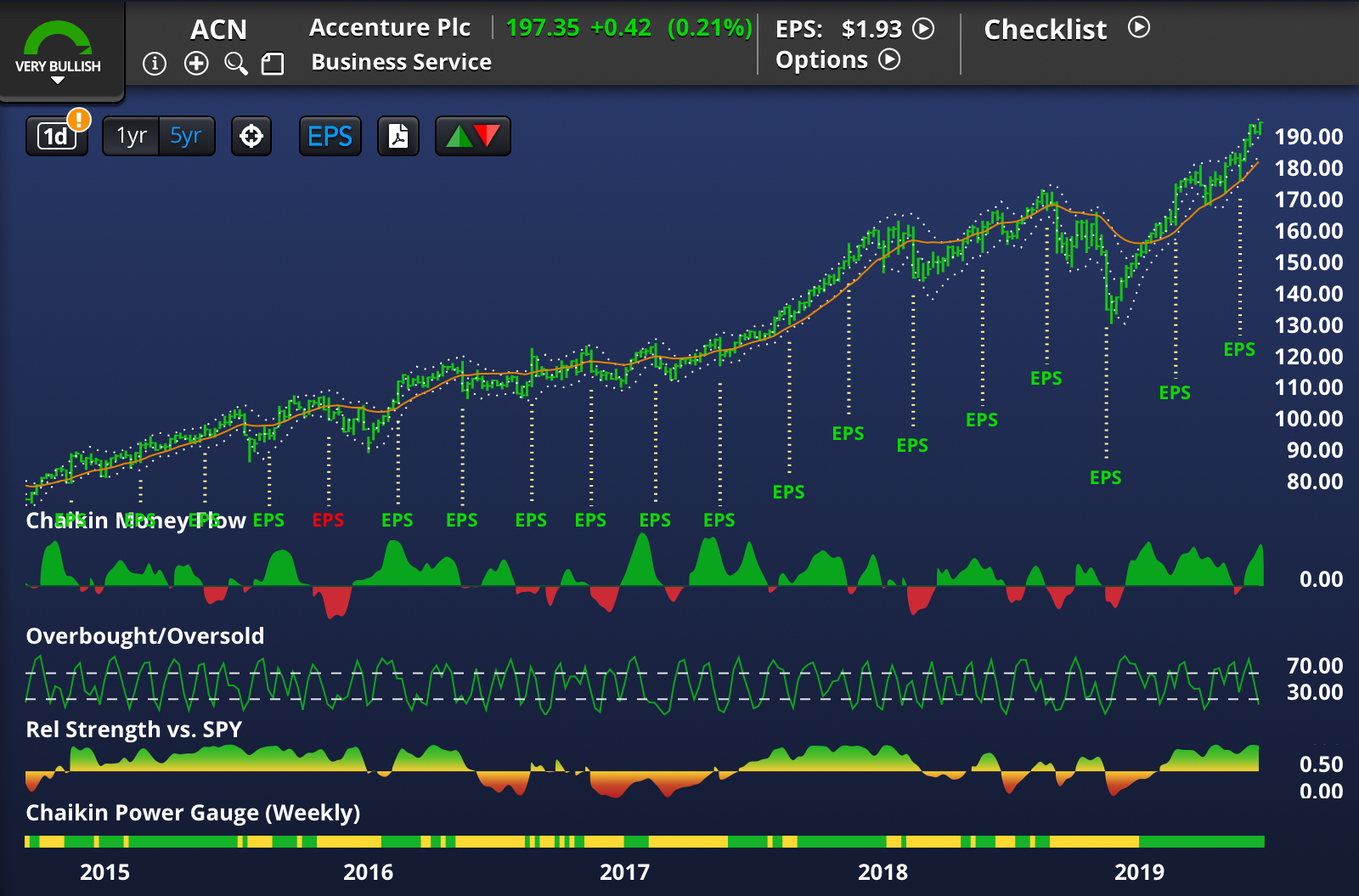Viewport: 1359px width, 896px height.
Task: Expand the Very Bullish rating dropdown
Action: coord(58,80)
